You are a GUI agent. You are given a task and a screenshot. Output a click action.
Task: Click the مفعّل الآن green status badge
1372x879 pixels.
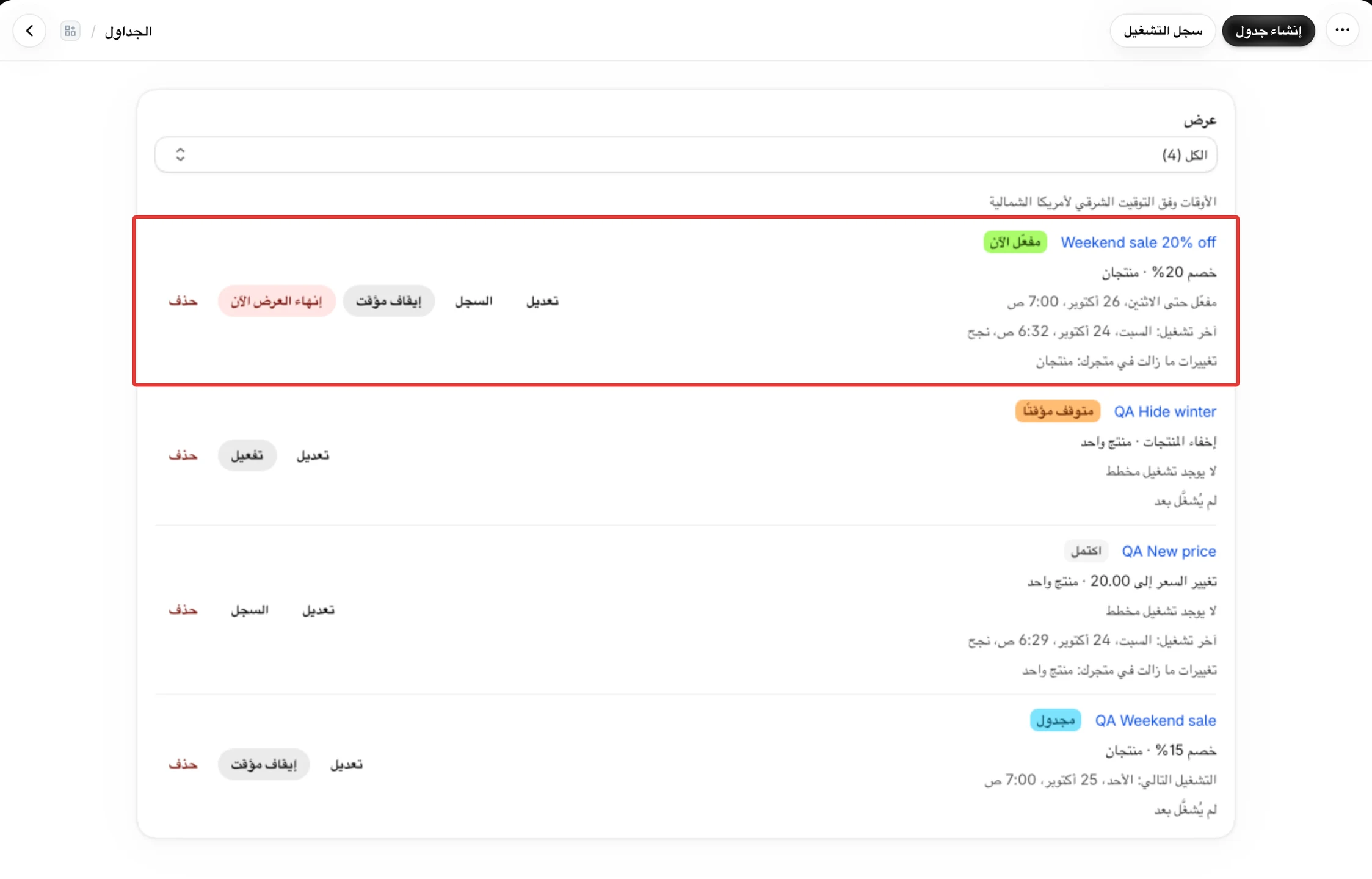click(x=1015, y=242)
